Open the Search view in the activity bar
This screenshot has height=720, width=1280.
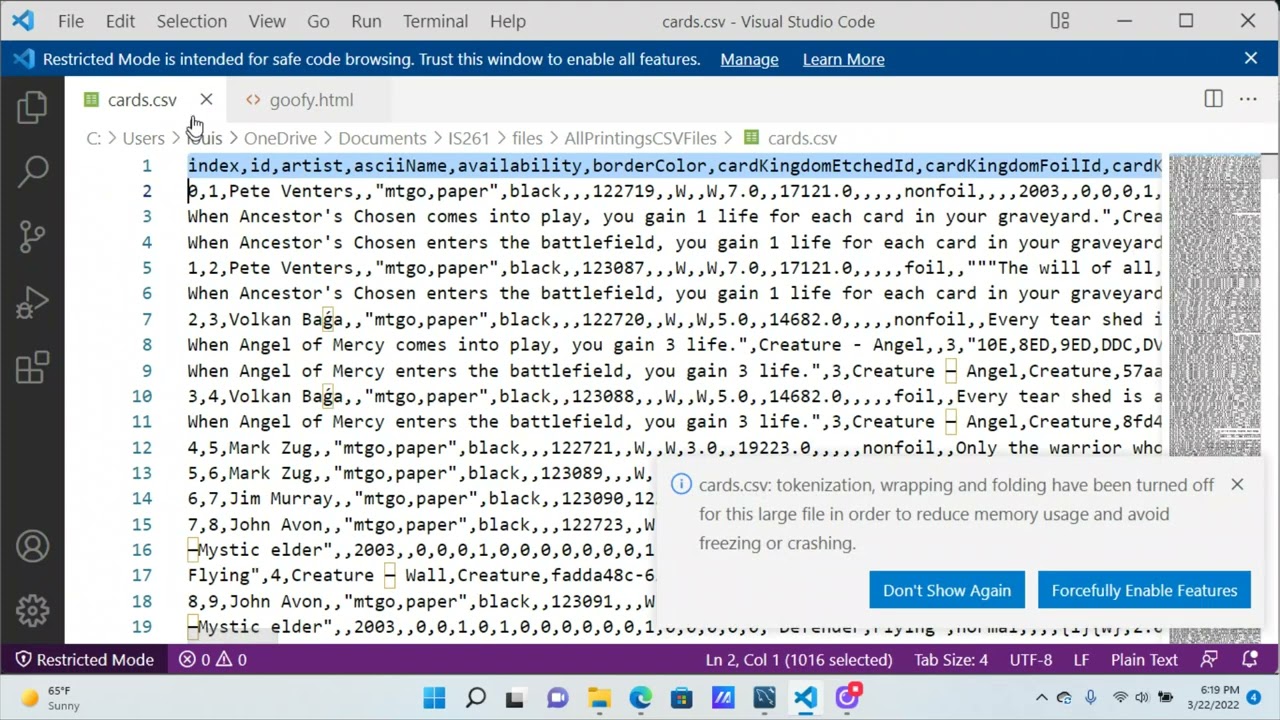point(32,171)
